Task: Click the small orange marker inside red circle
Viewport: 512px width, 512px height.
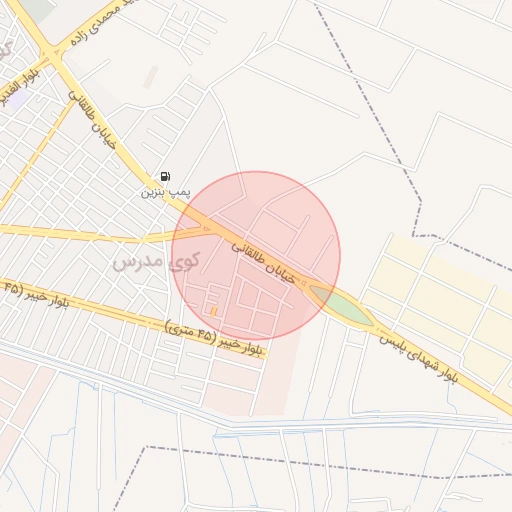Action: click(x=214, y=312)
